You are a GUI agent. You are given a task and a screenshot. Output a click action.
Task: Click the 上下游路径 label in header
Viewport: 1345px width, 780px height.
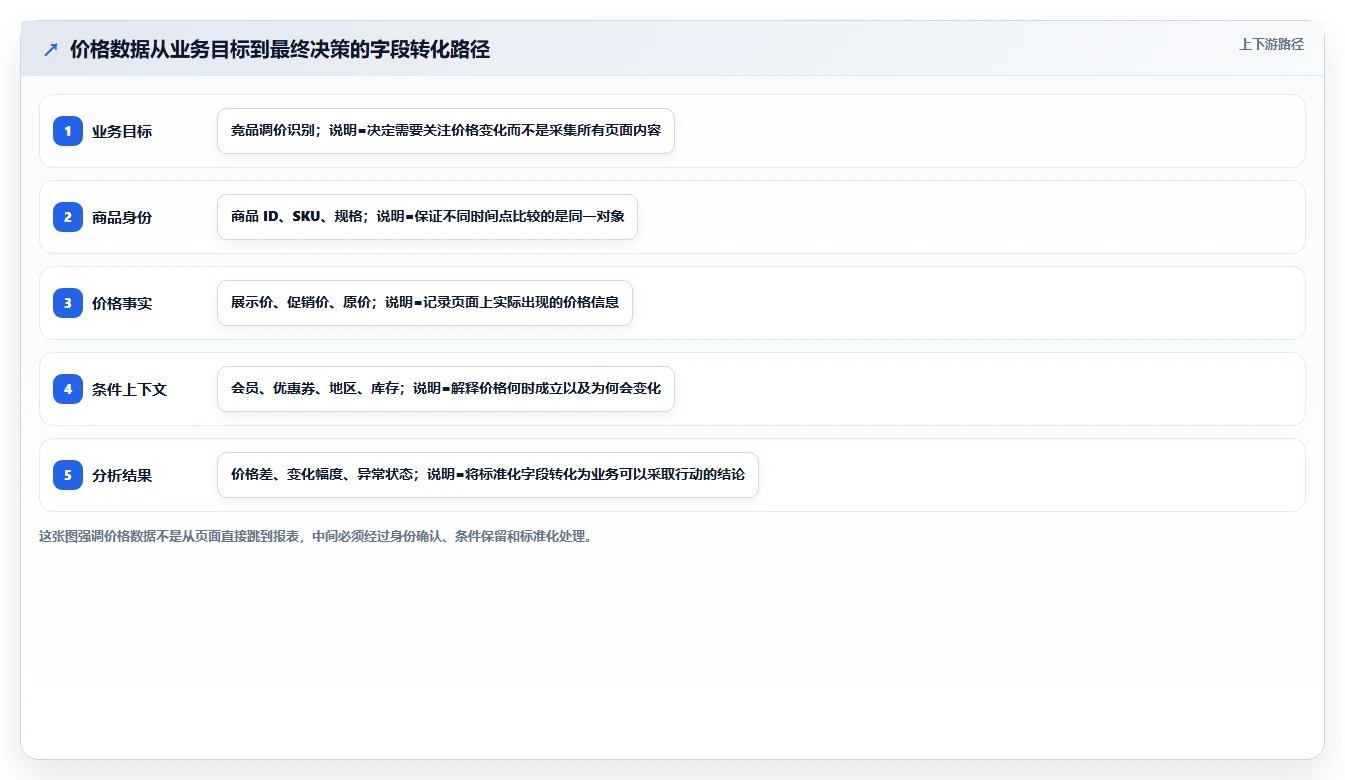coord(1271,44)
